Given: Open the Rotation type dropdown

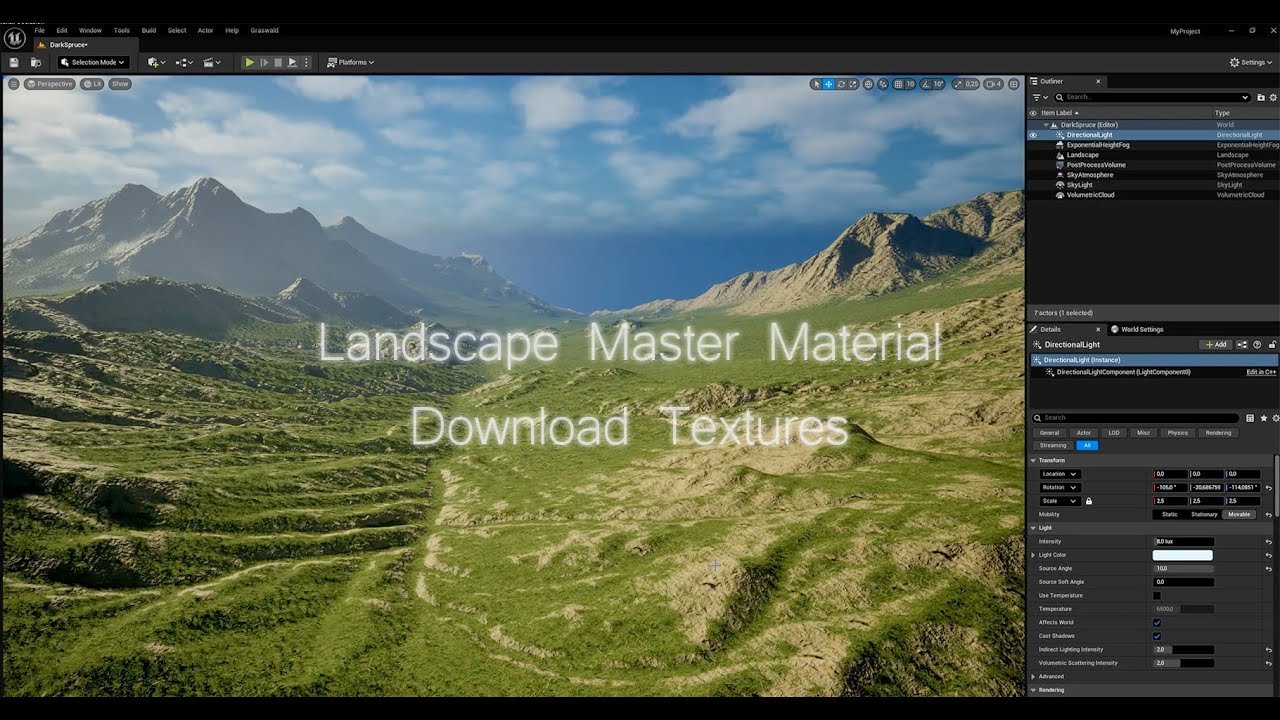Looking at the screenshot, I should coord(1059,488).
